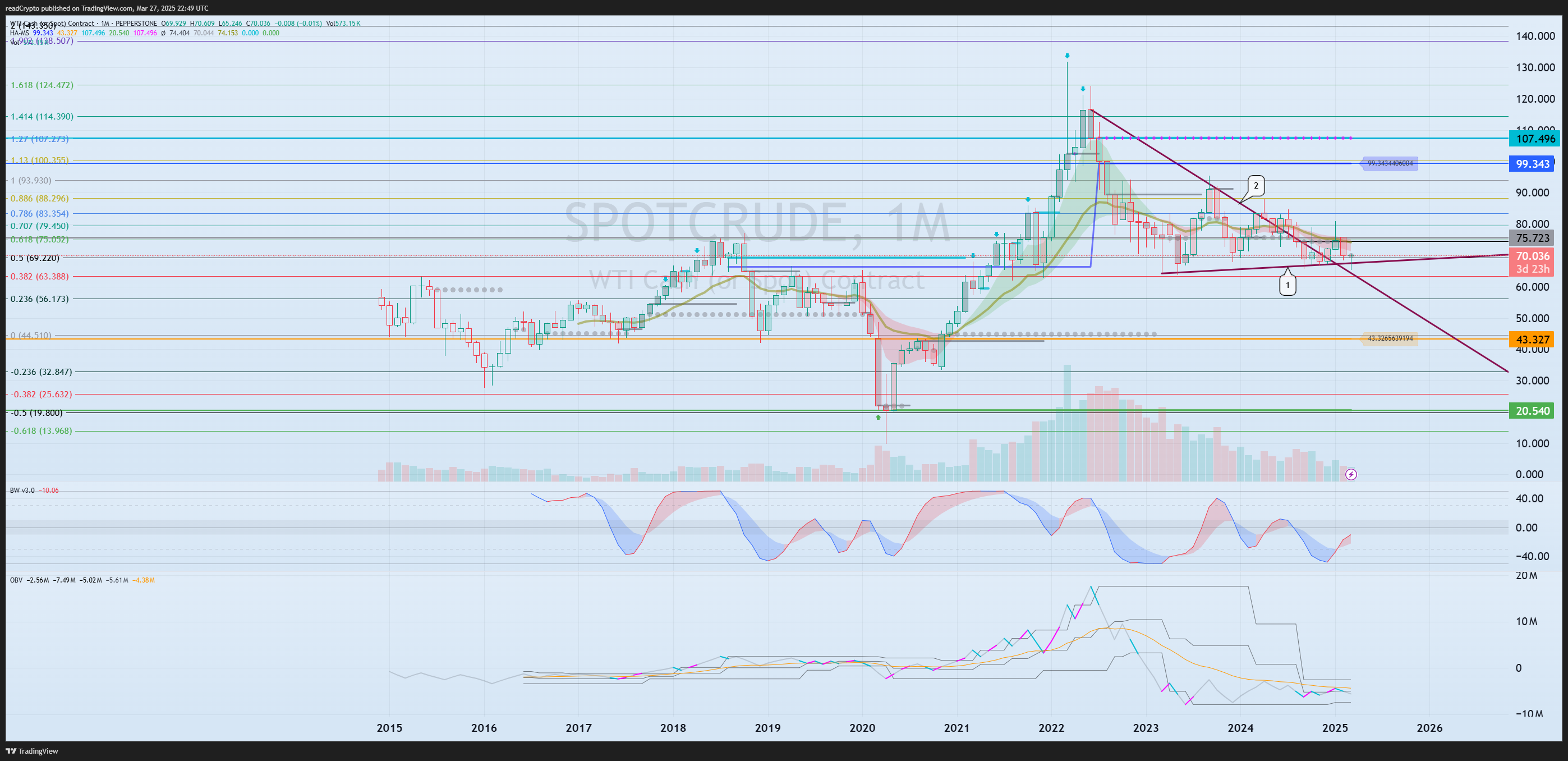Screen dimensions: 1568x761
Task: Click the orange 43.327 price label
Action: click(1532, 340)
